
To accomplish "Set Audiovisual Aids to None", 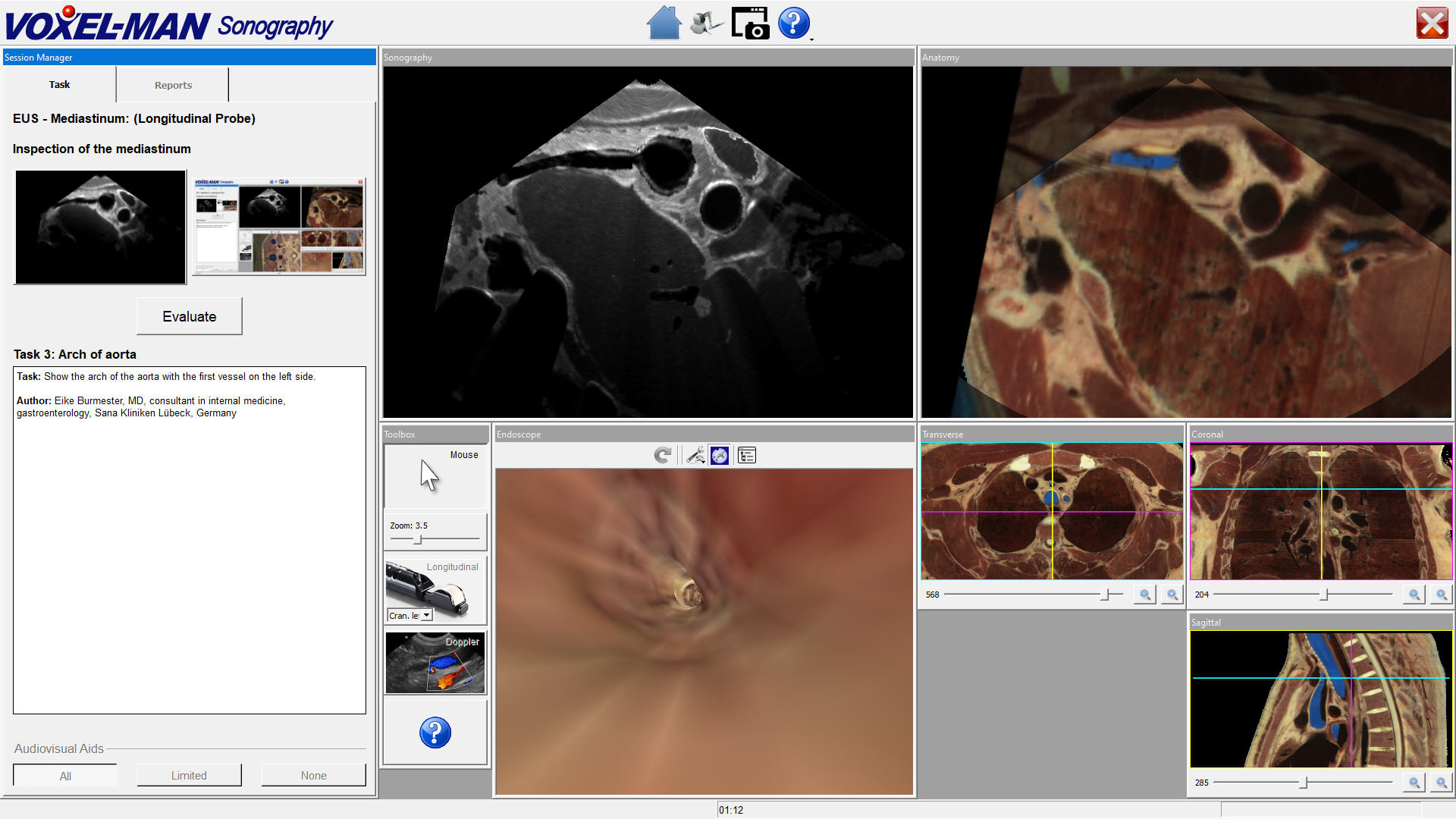I will 313,776.
